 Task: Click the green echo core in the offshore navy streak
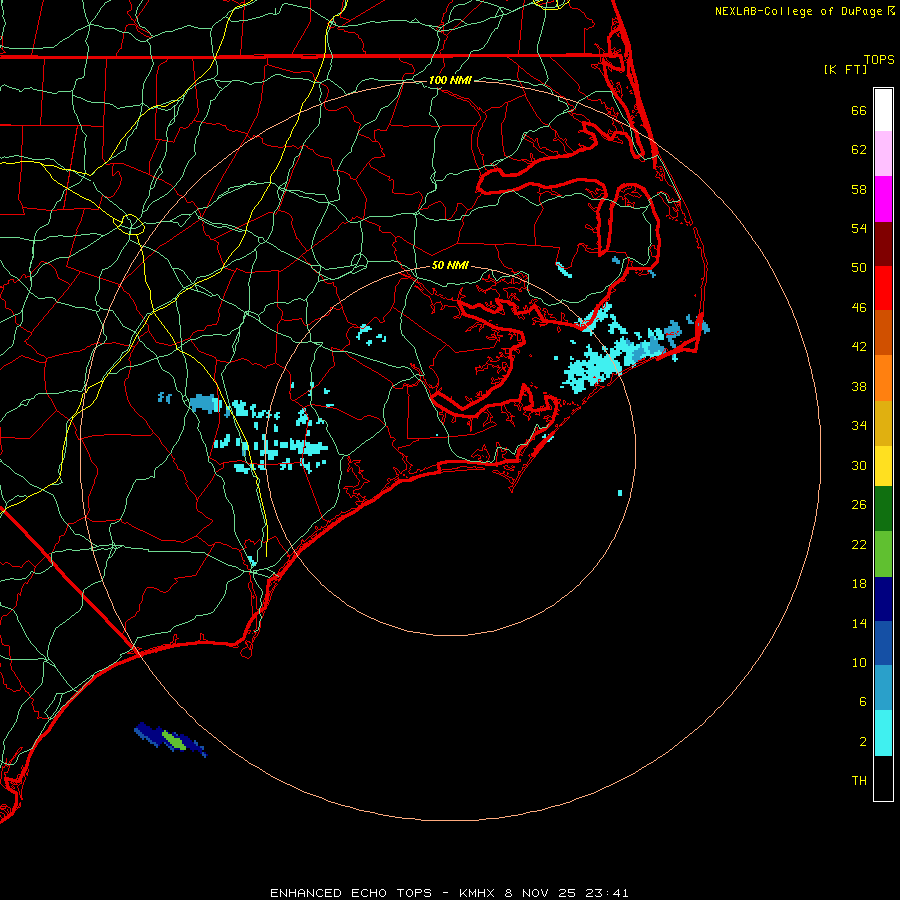(x=173, y=740)
